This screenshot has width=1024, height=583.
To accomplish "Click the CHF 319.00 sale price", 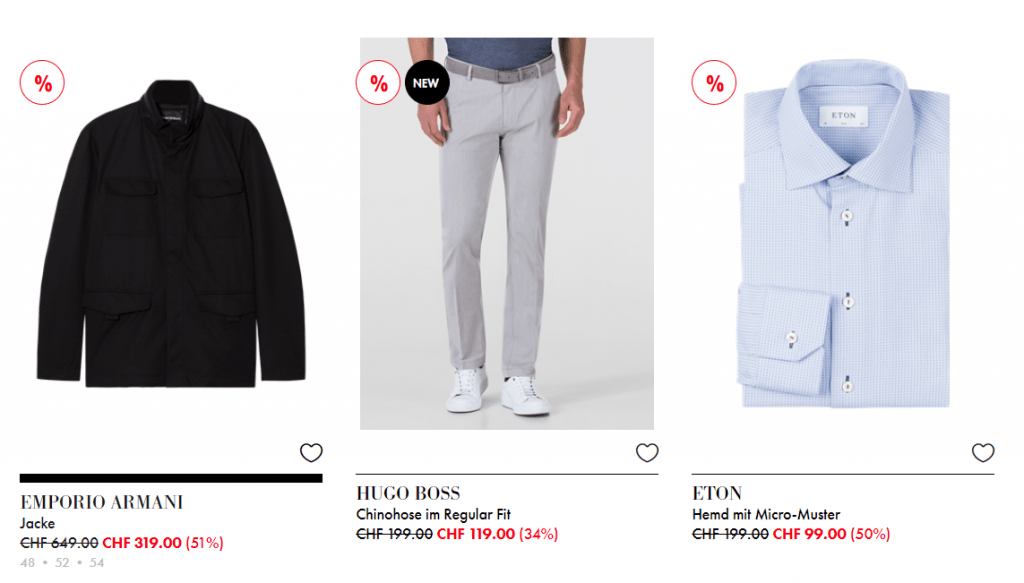I will point(142,543).
